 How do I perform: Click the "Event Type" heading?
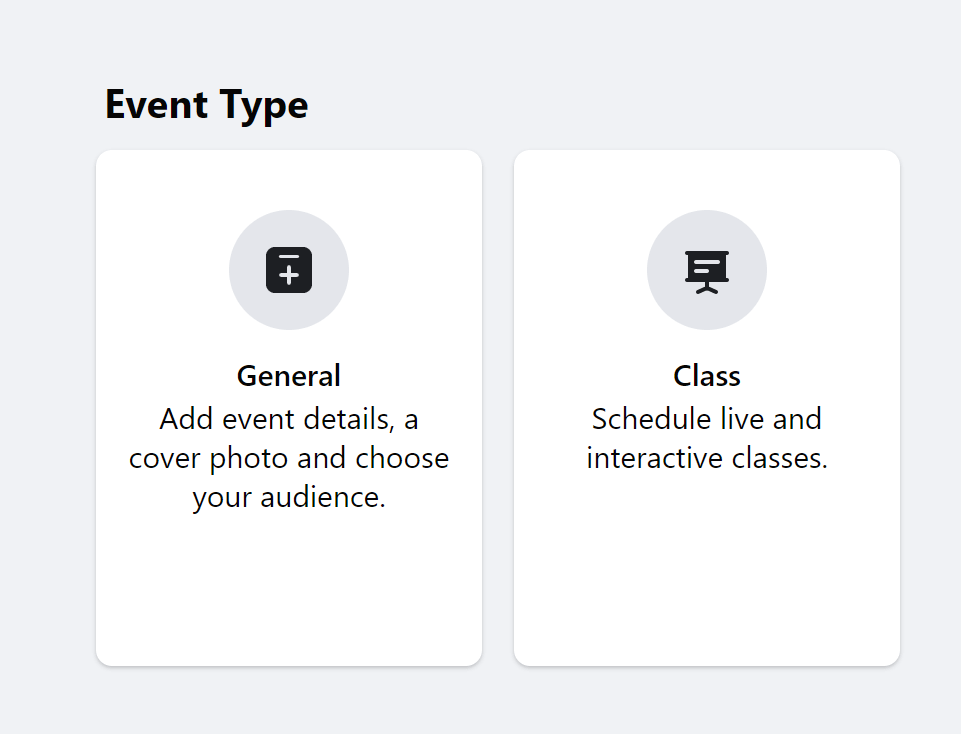click(x=207, y=105)
